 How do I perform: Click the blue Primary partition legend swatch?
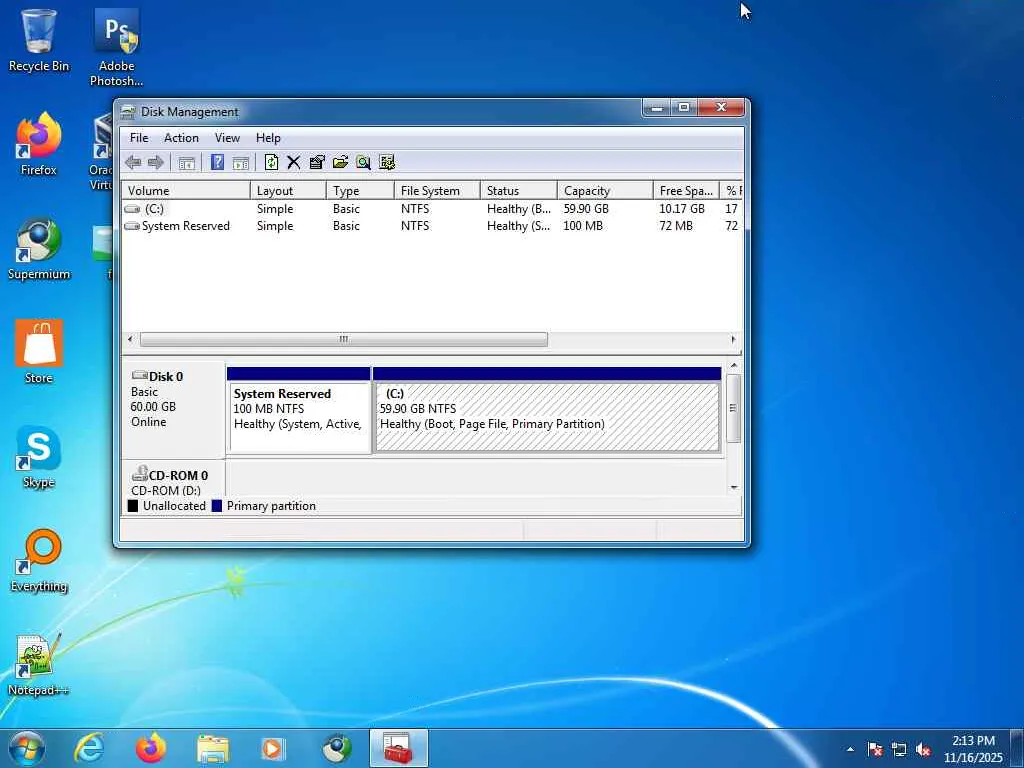click(217, 506)
